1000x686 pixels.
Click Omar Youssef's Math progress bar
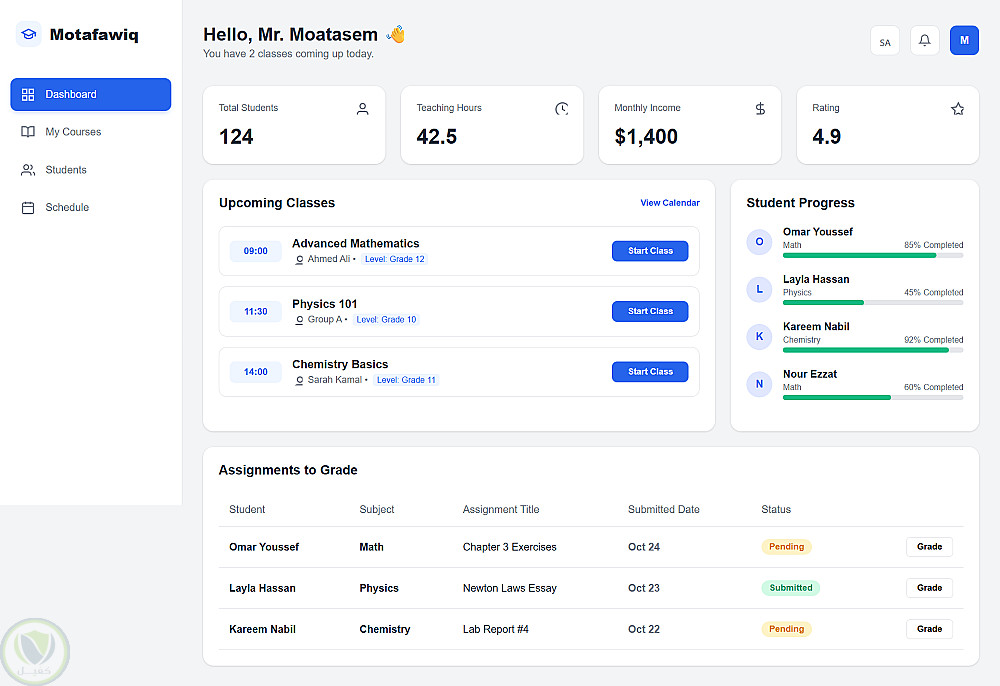point(872,256)
